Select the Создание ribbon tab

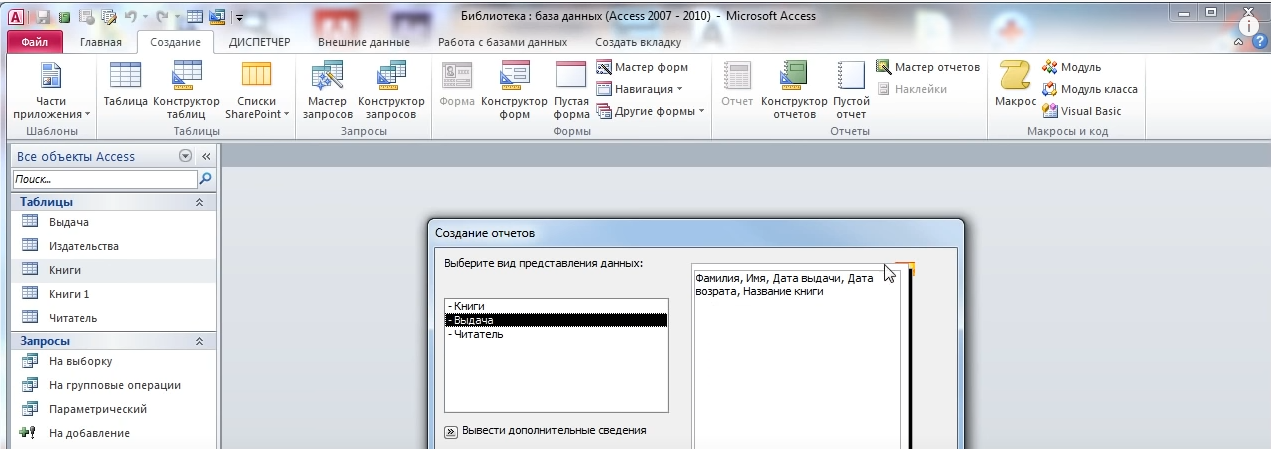[x=175, y=42]
